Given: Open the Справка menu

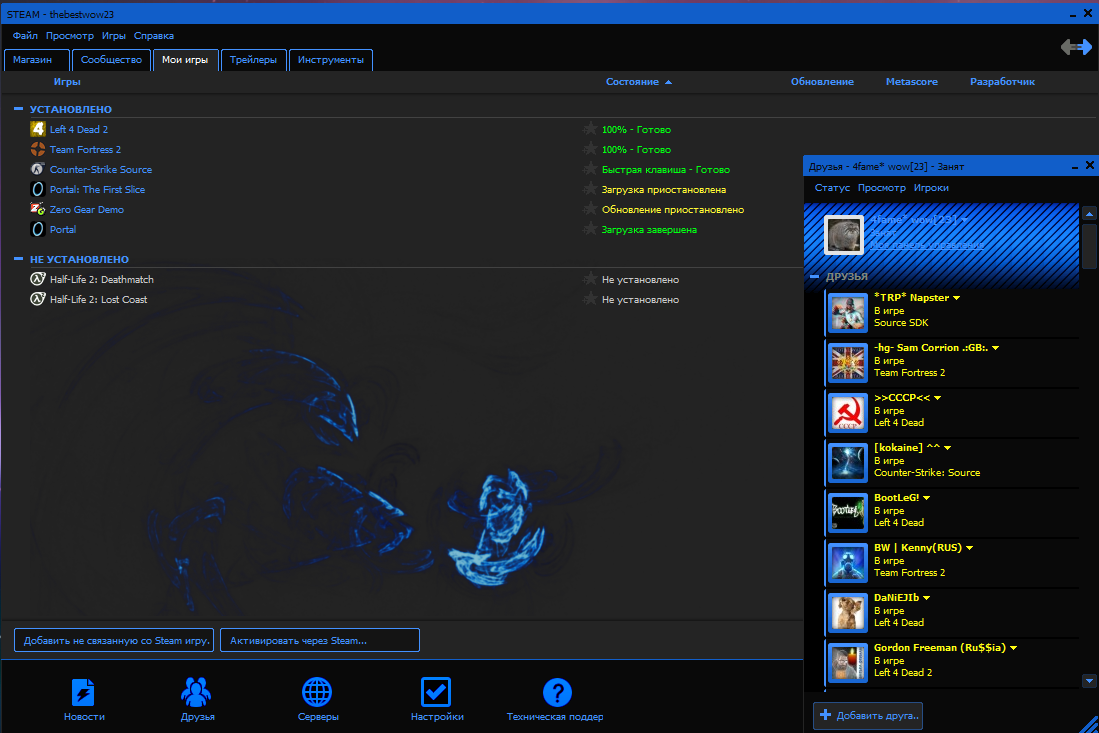Looking at the screenshot, I should point(153,36).
